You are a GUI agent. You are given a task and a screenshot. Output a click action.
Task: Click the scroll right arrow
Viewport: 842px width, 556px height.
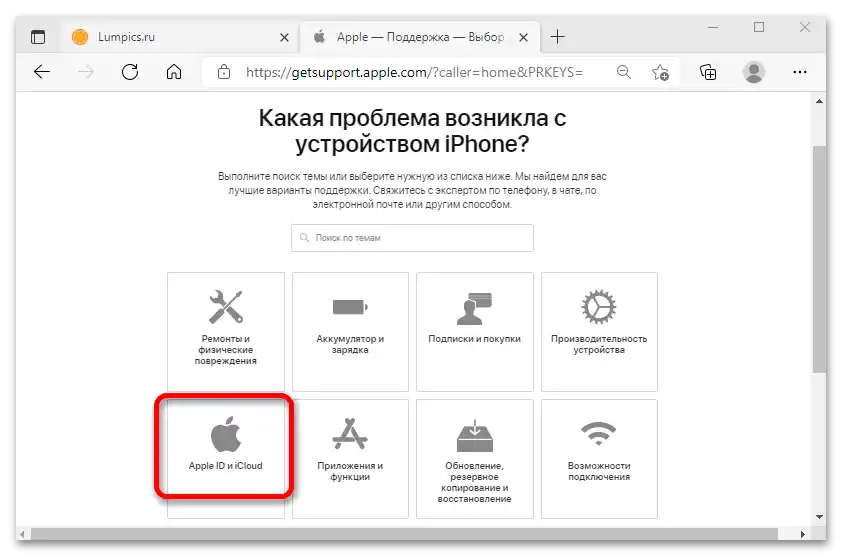[x=803, y=534]
